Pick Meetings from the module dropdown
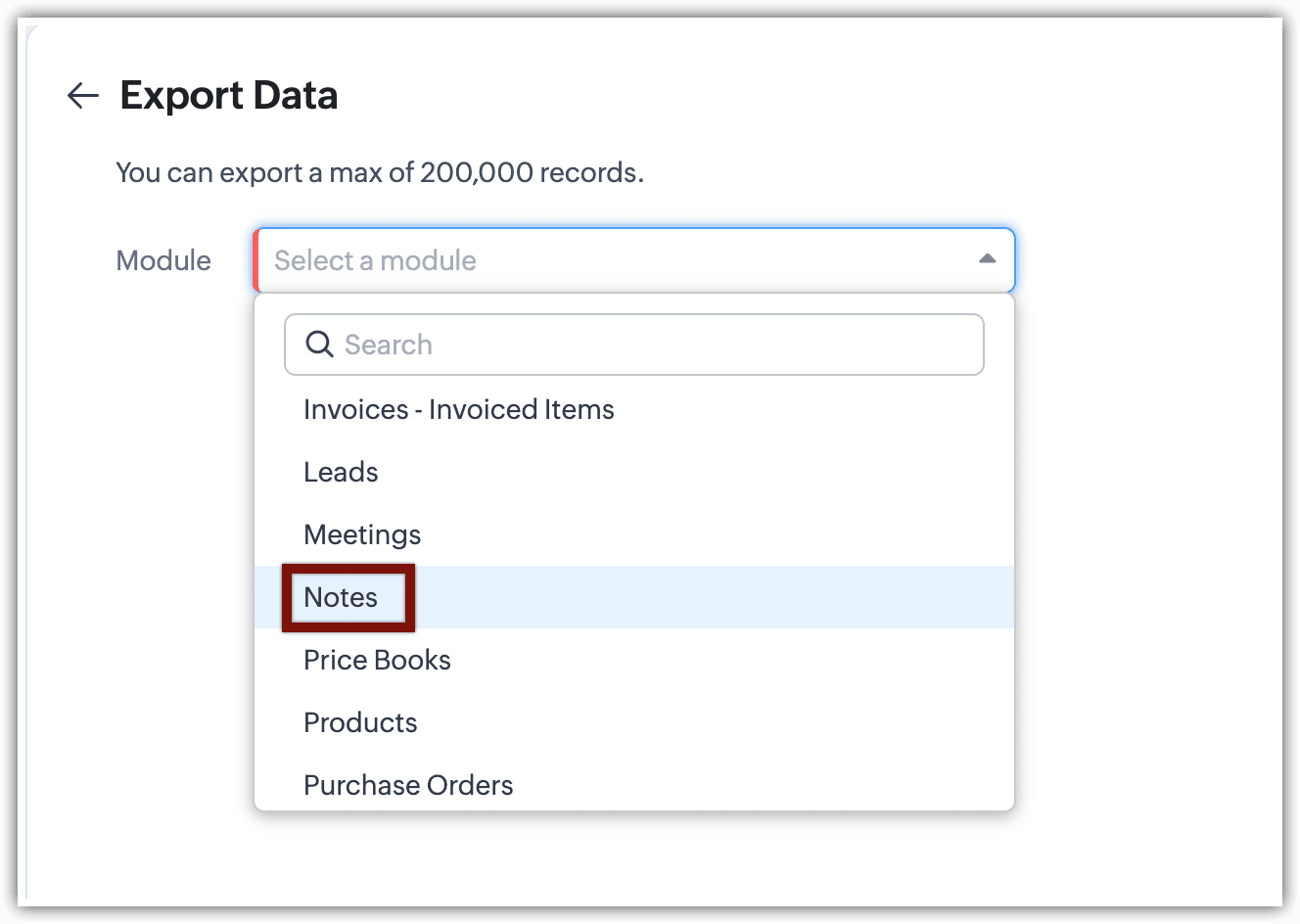1300x924 pixels. [x=362, y=534]
